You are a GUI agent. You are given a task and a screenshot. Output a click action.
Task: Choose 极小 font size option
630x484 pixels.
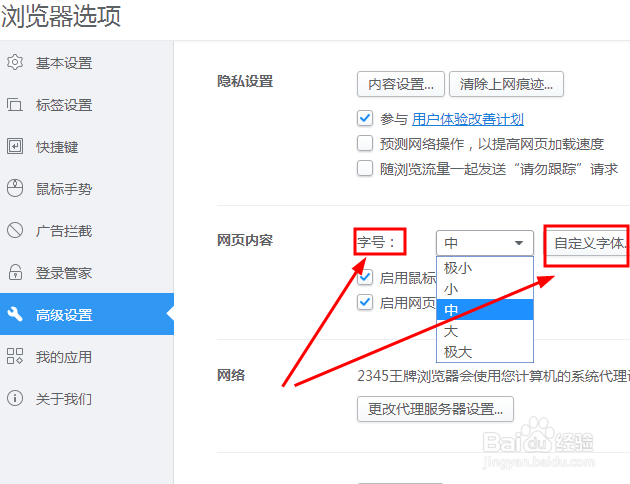(485, 268)
